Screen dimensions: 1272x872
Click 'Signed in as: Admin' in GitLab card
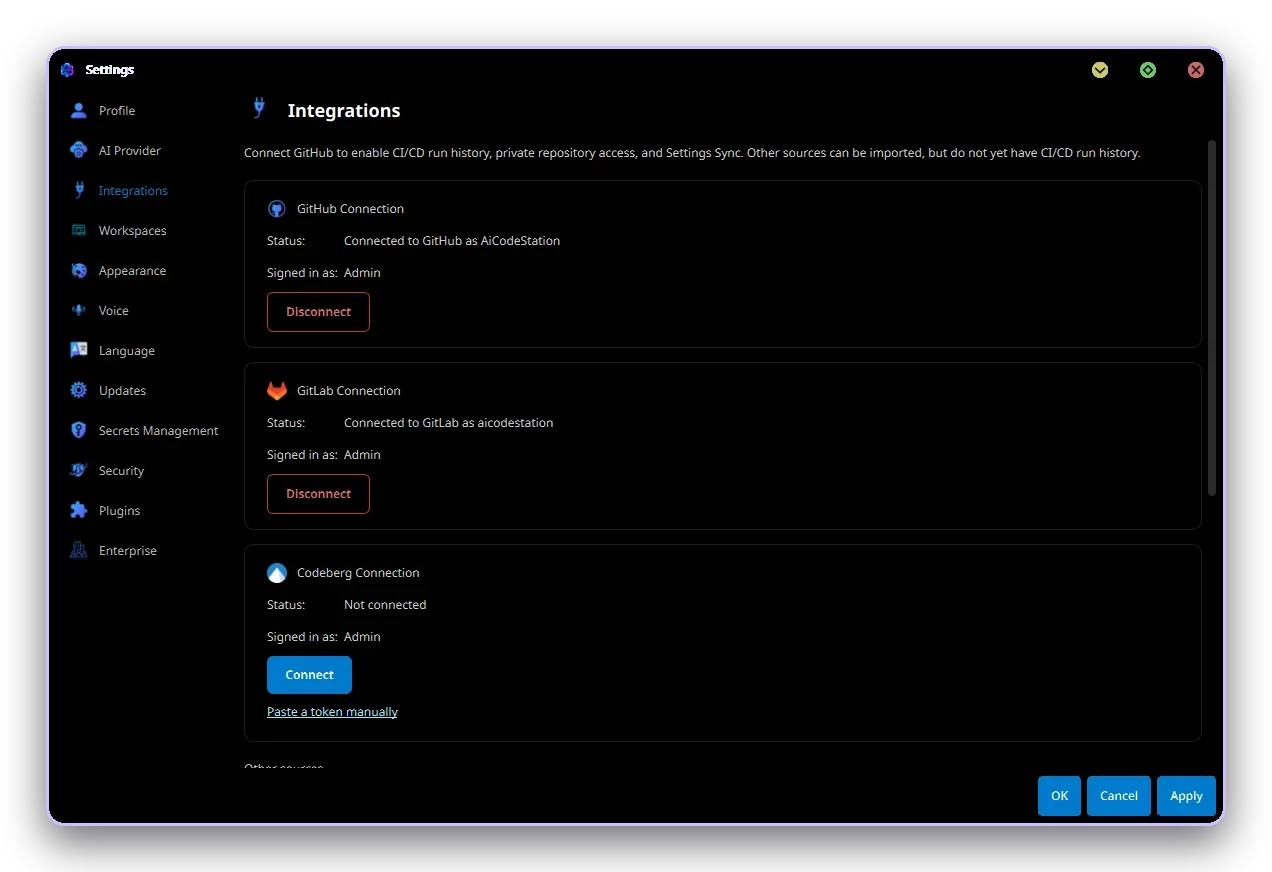(324, 455)
